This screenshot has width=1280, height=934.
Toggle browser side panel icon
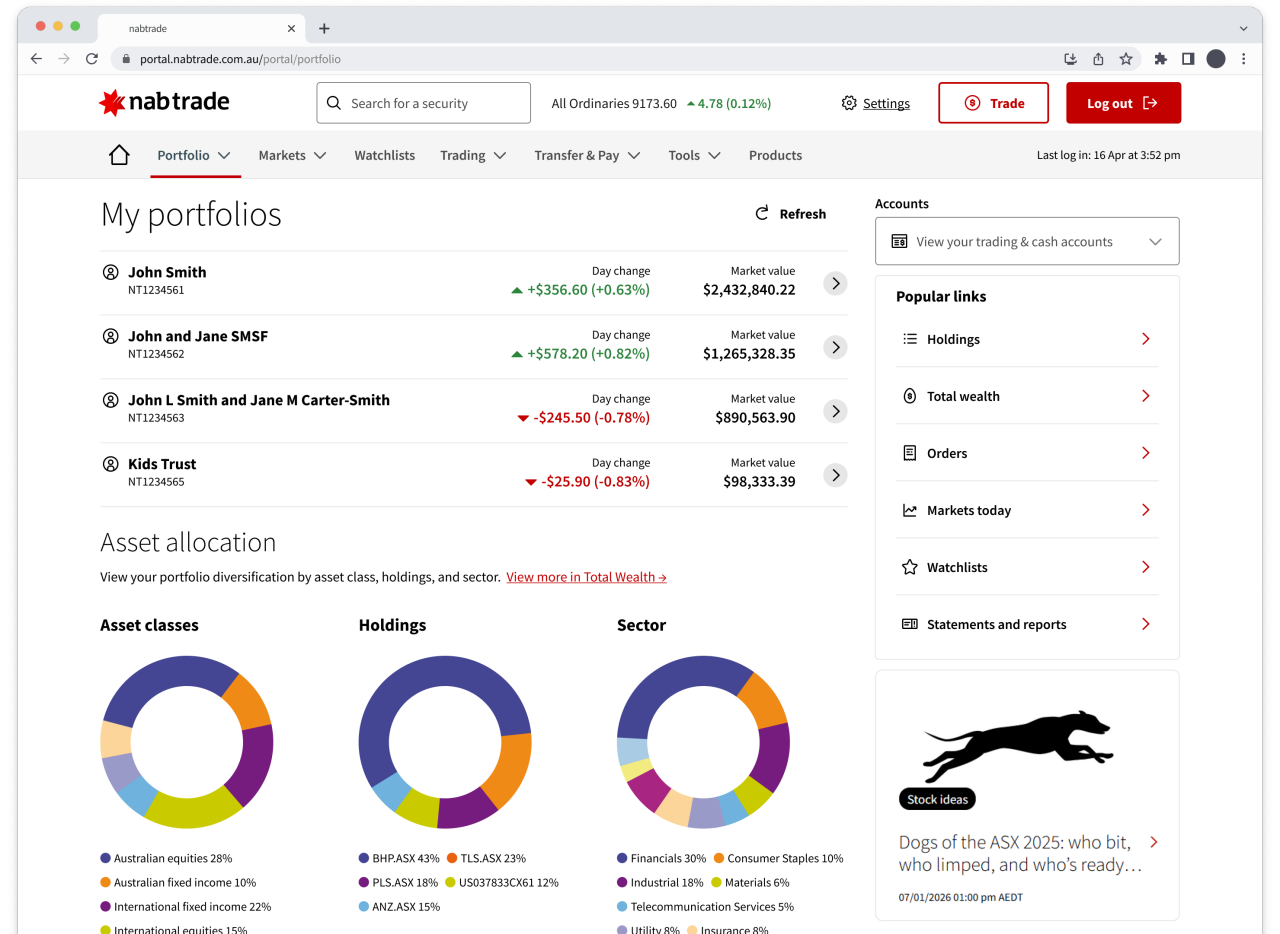[x=1188, y=59]
